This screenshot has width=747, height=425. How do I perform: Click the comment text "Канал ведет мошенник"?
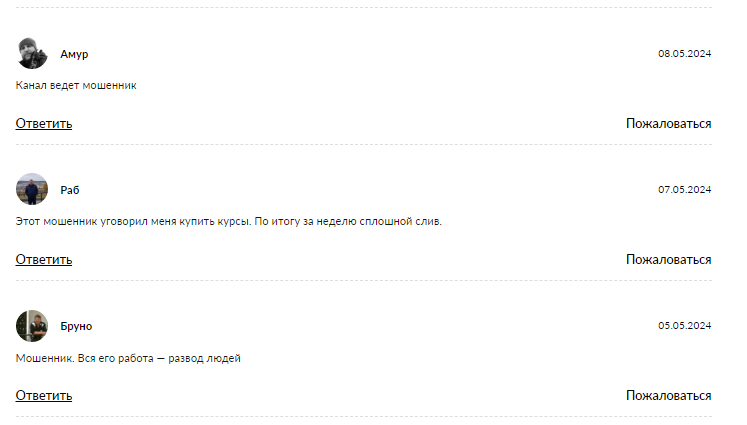(76, 86)
